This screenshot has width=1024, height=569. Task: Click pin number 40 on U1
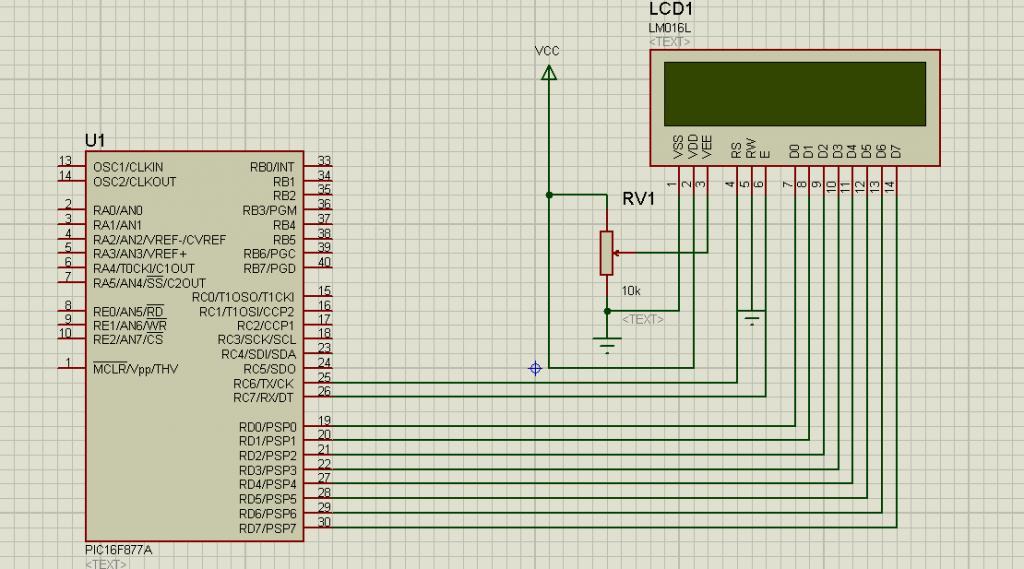pyautogui.click(x=325, y=262)
